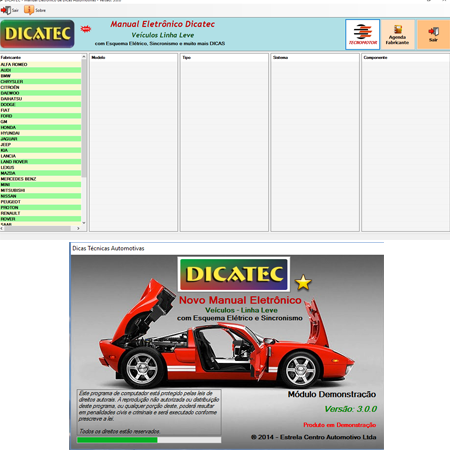Click the Produto em Demonstração red text

click(340, 425)
